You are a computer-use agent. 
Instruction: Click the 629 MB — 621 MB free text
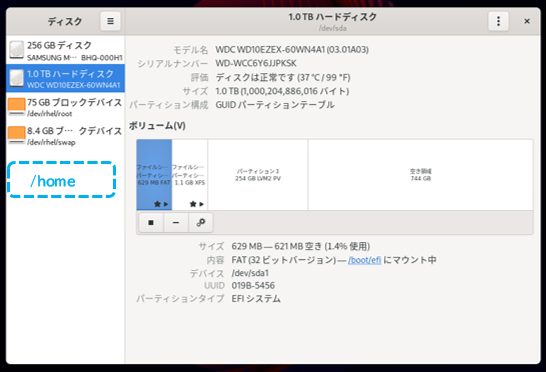301,246
